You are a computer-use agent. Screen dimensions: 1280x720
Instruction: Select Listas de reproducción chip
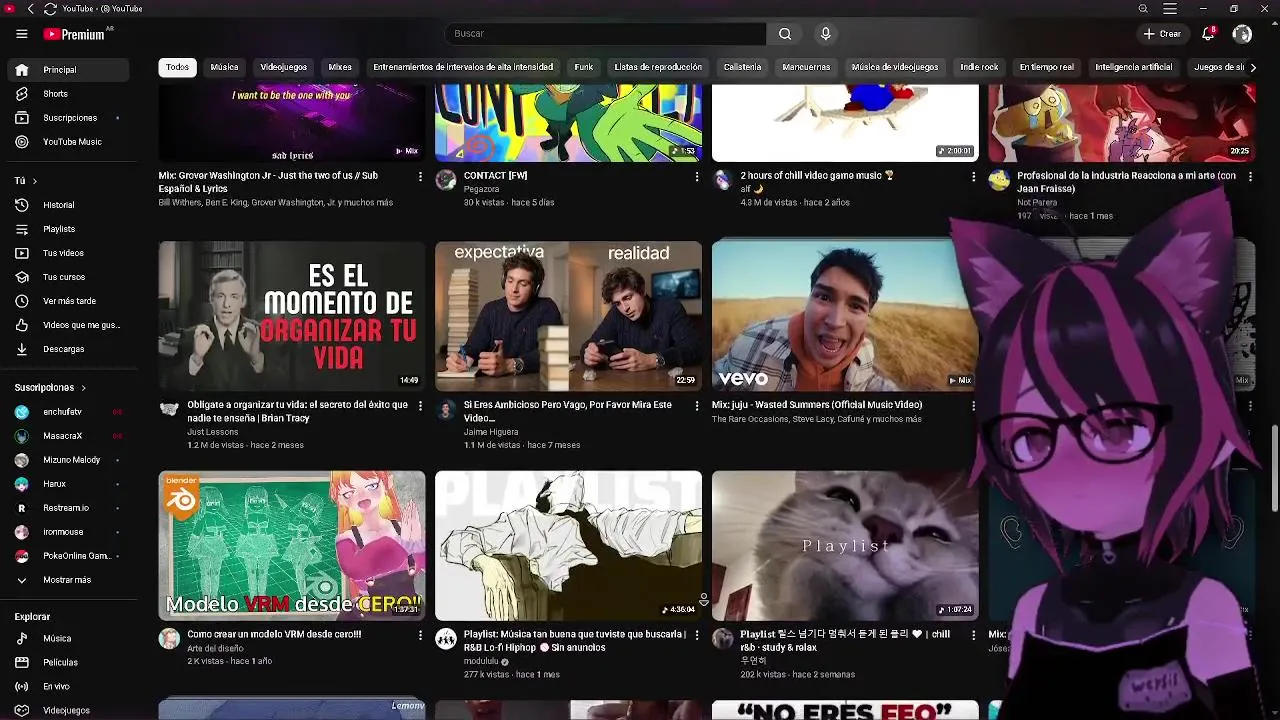point(658,67)
